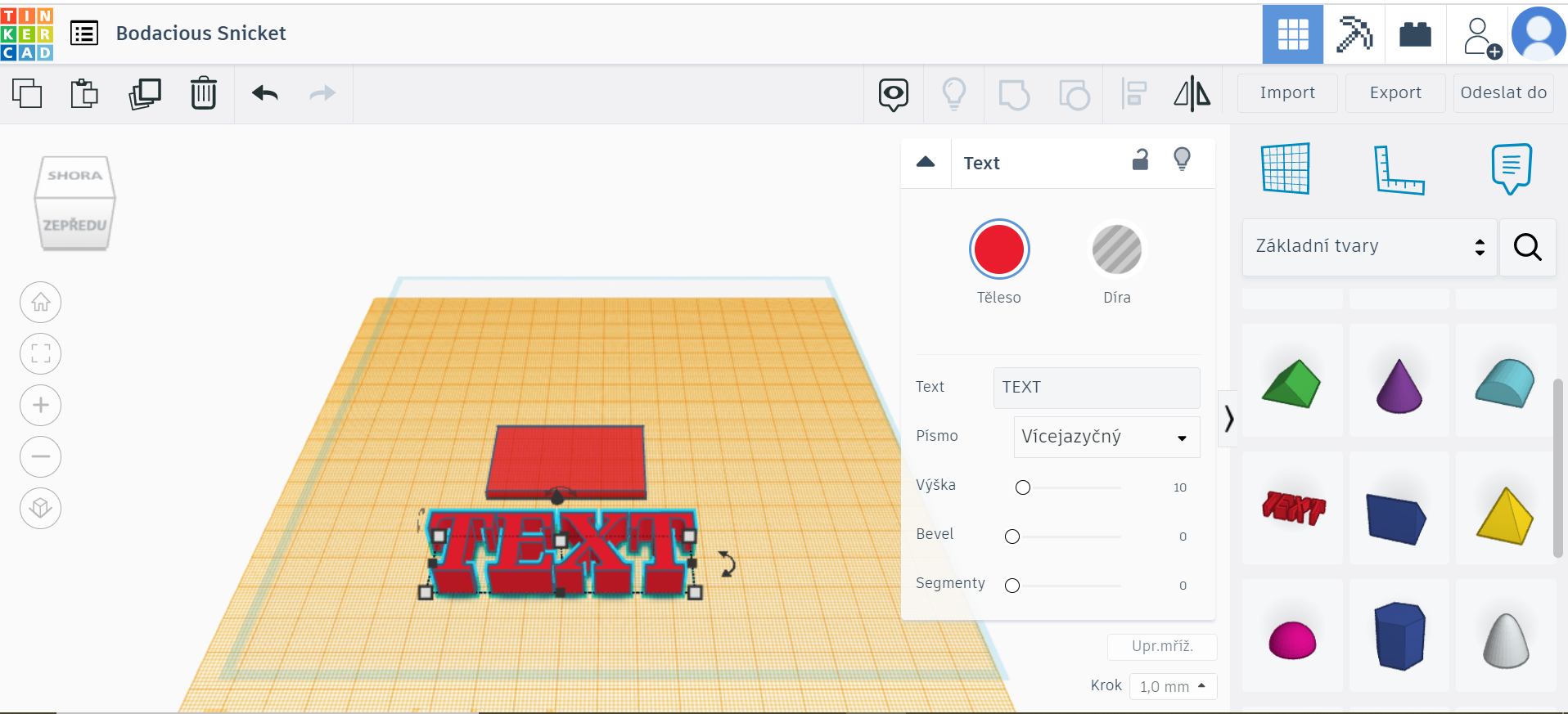Screen dimensions: 1568x714
Task: Open the Bricks mode icon
Action: point(1415,34)
